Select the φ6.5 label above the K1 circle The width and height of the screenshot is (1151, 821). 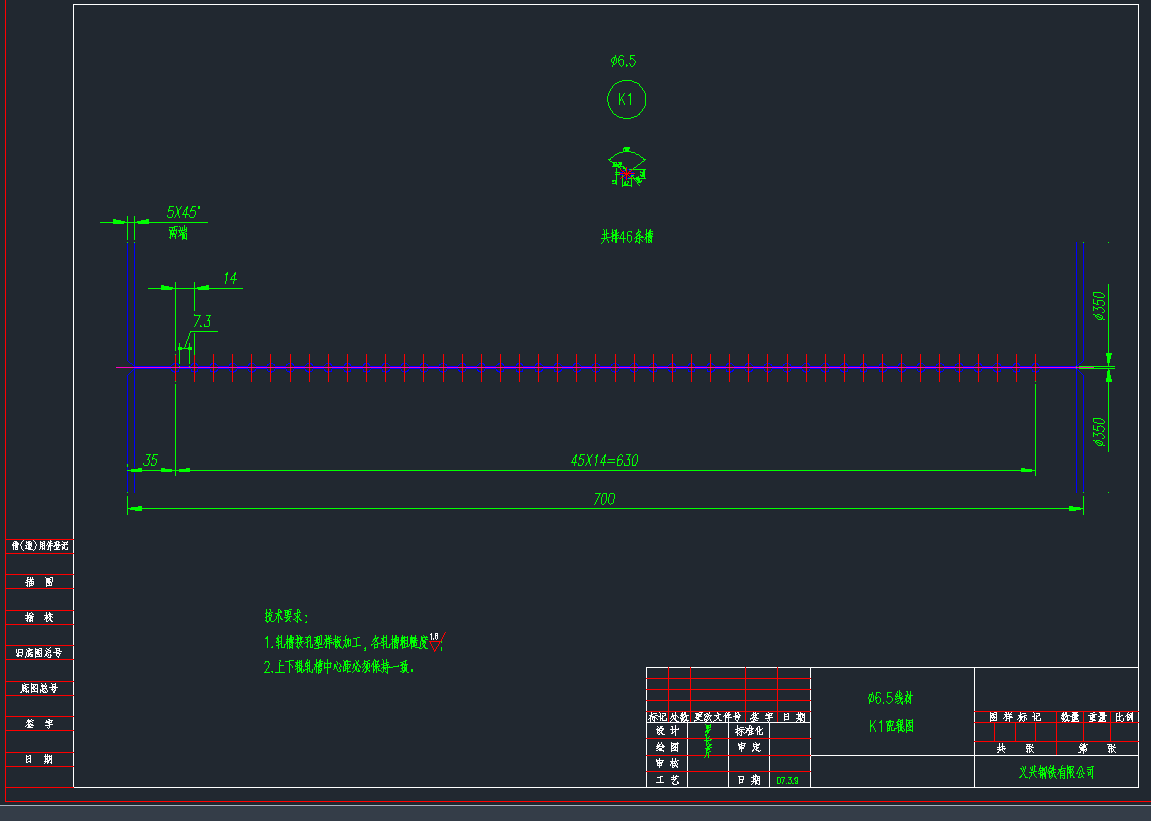coord(623,61)
